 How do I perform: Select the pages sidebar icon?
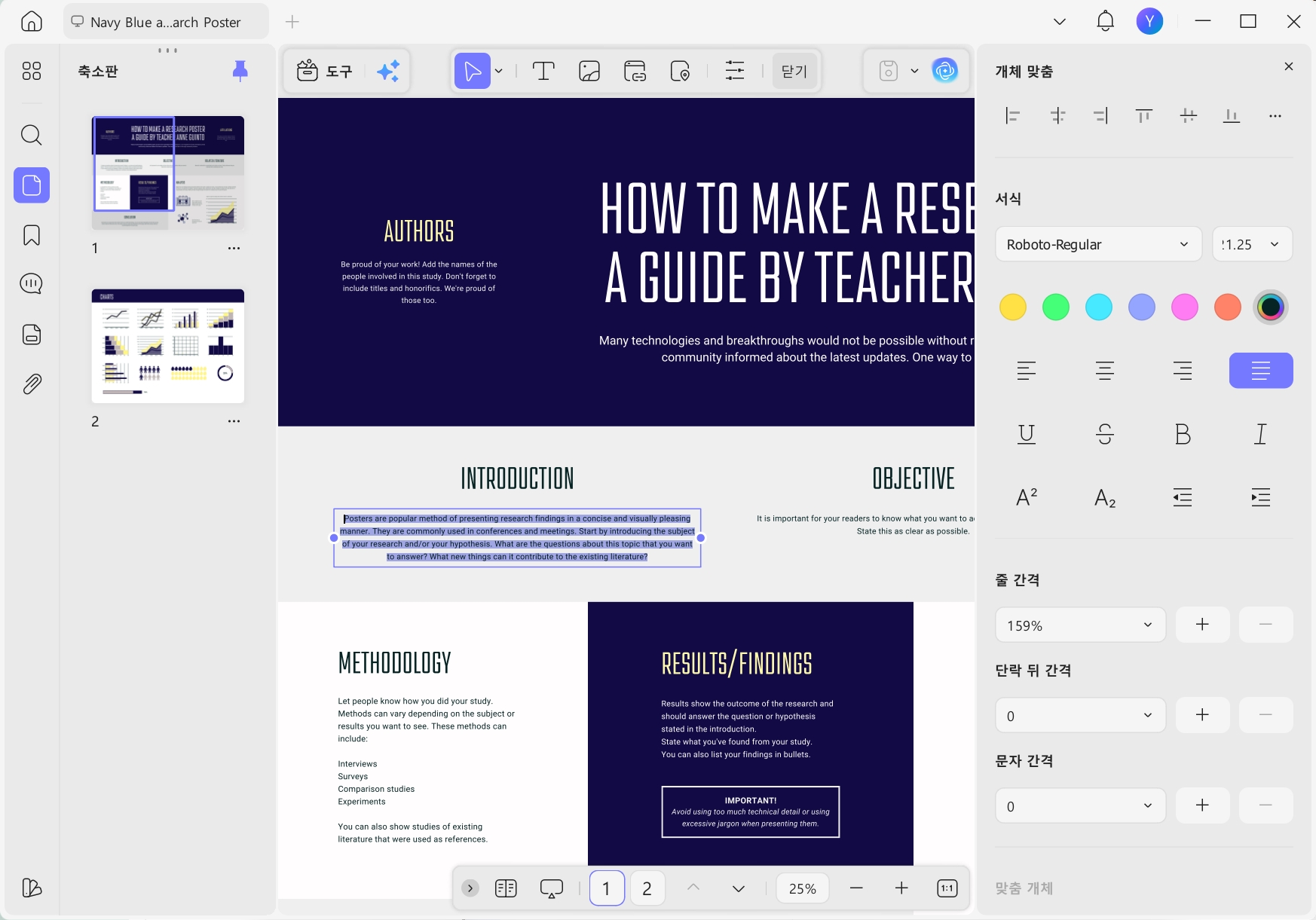pyautogui.click(x=32, y=185)
